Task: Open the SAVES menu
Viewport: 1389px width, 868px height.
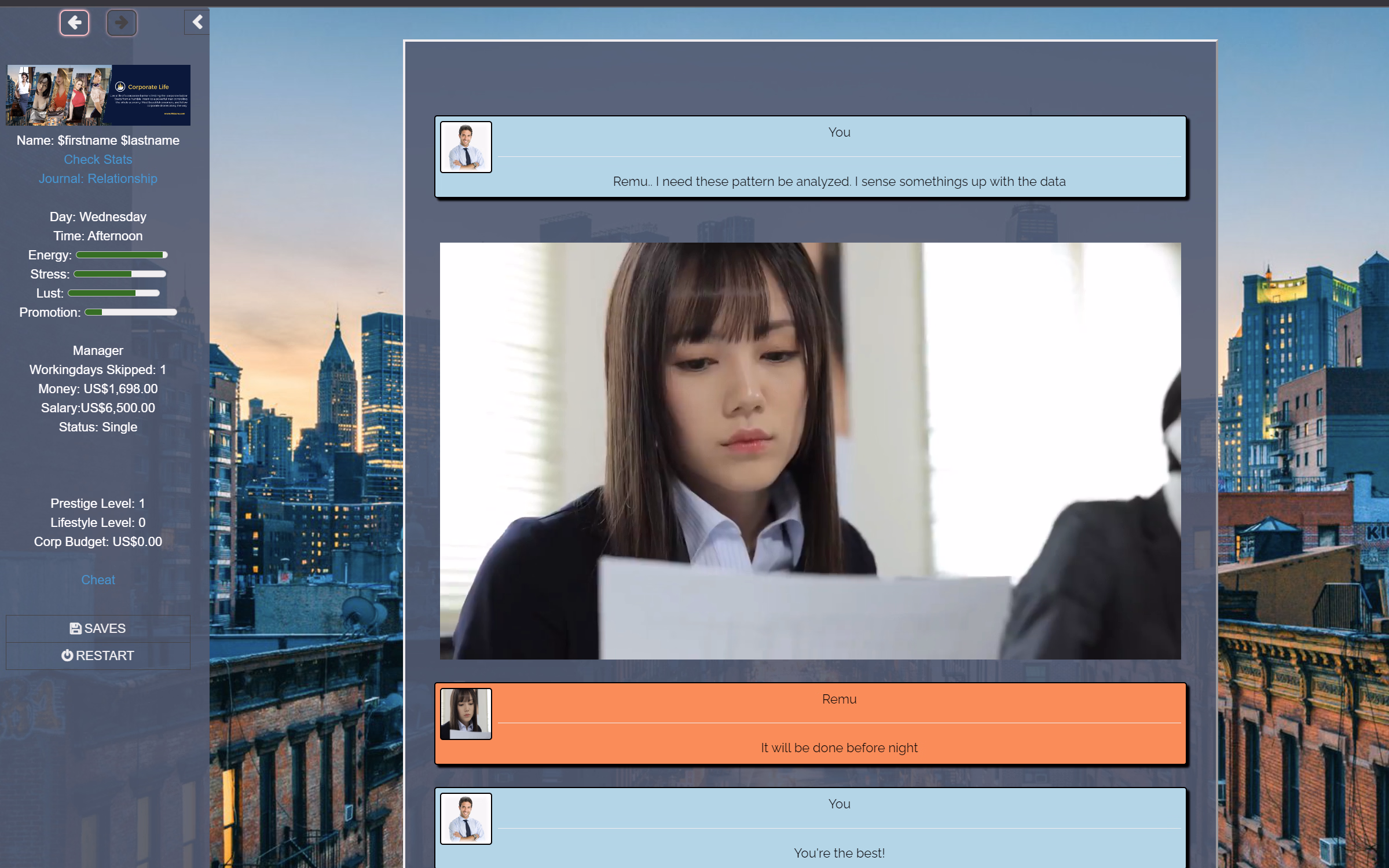Action: [x=98, y=628]
